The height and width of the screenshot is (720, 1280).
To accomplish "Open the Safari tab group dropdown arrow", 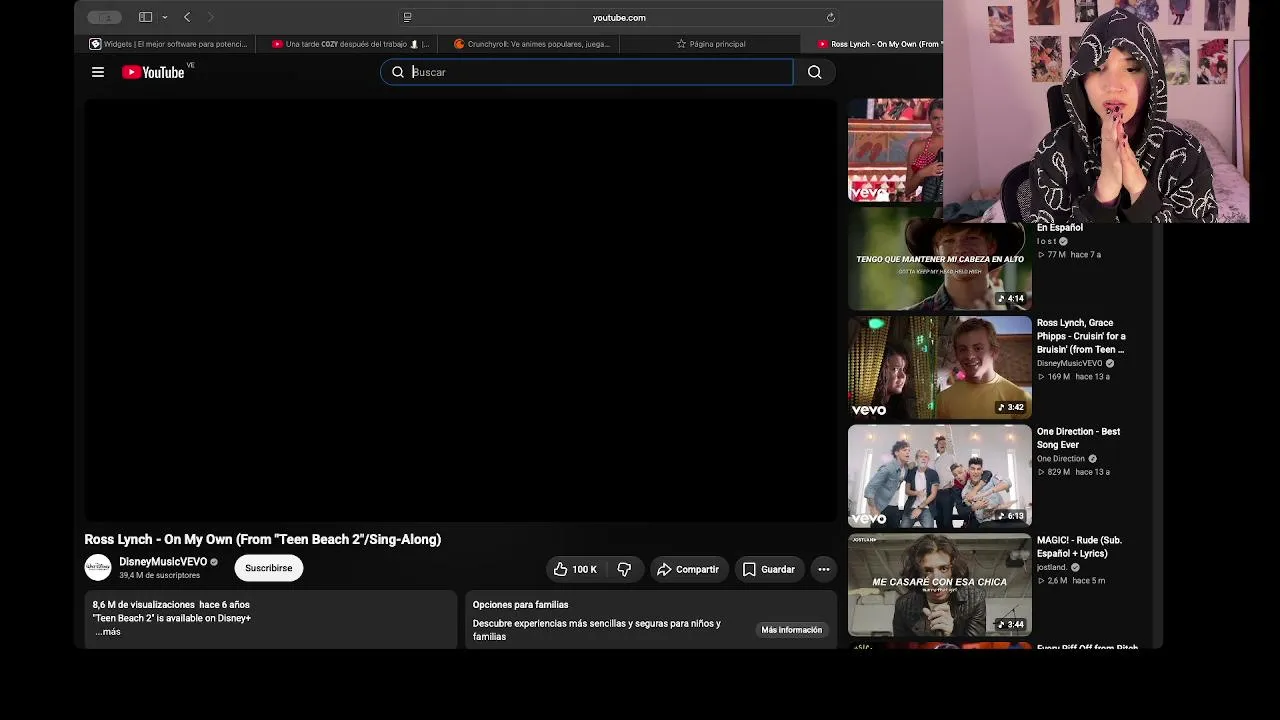I will (164, 17).
